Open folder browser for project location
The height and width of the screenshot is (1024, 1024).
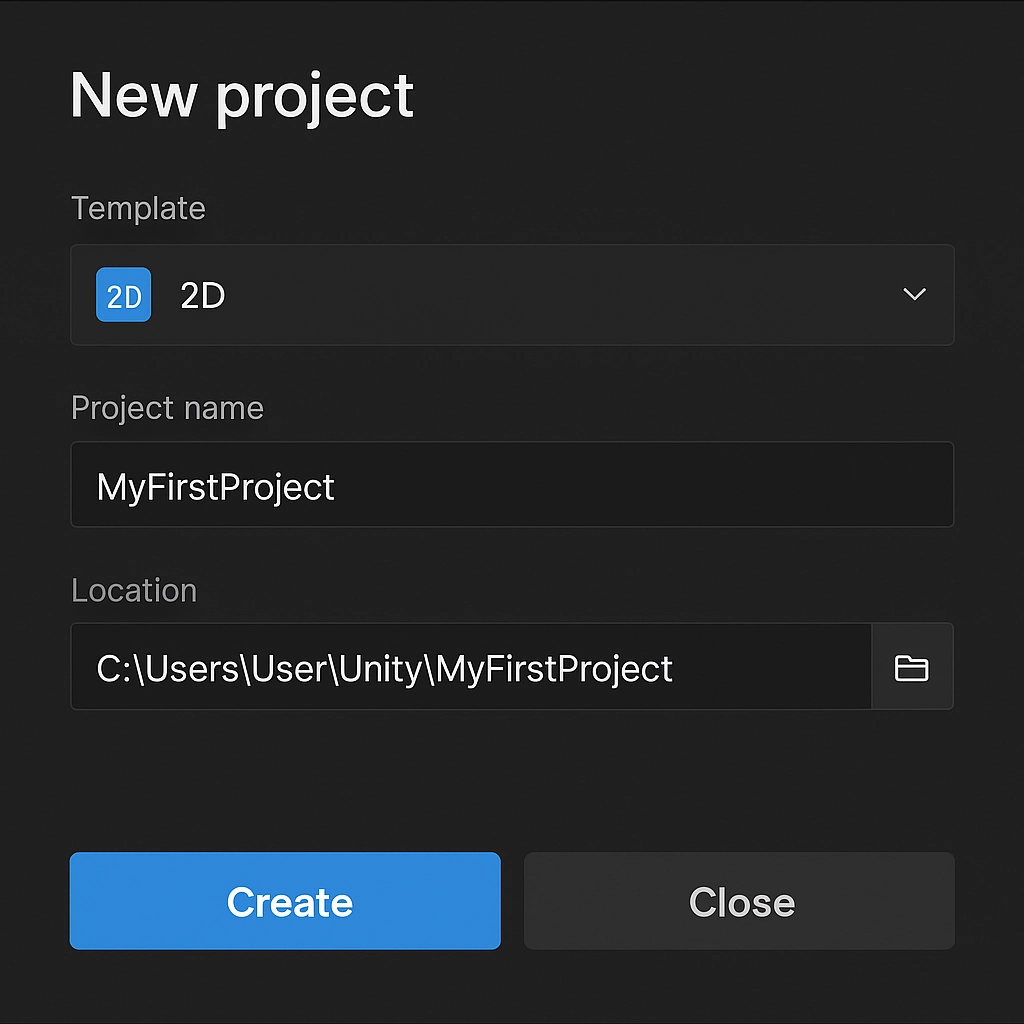coord(912,667)
